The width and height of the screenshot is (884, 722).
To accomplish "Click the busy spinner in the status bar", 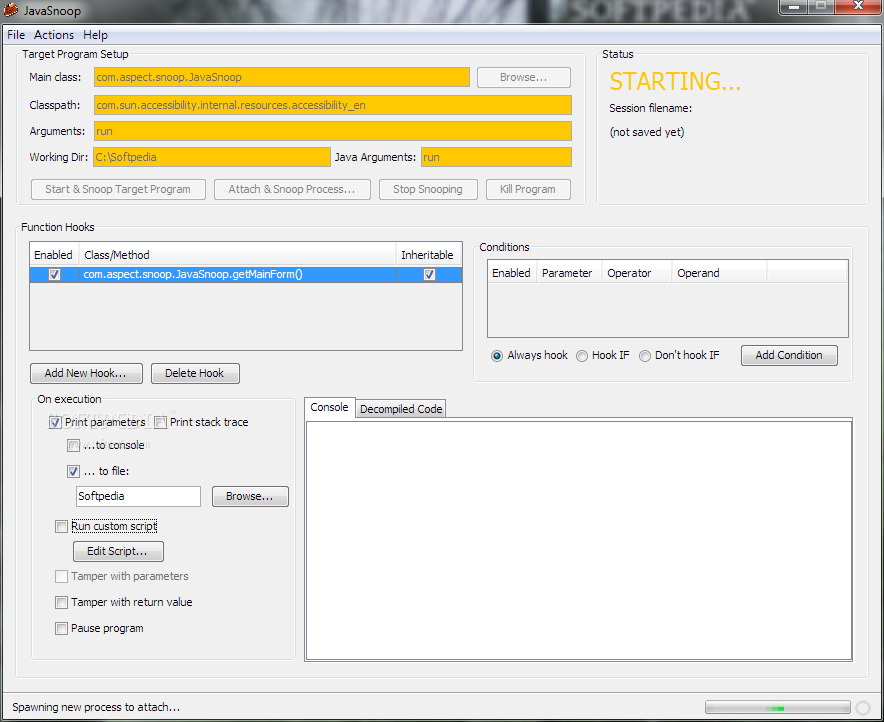I will pyautogui.click(x=863, y=707).
